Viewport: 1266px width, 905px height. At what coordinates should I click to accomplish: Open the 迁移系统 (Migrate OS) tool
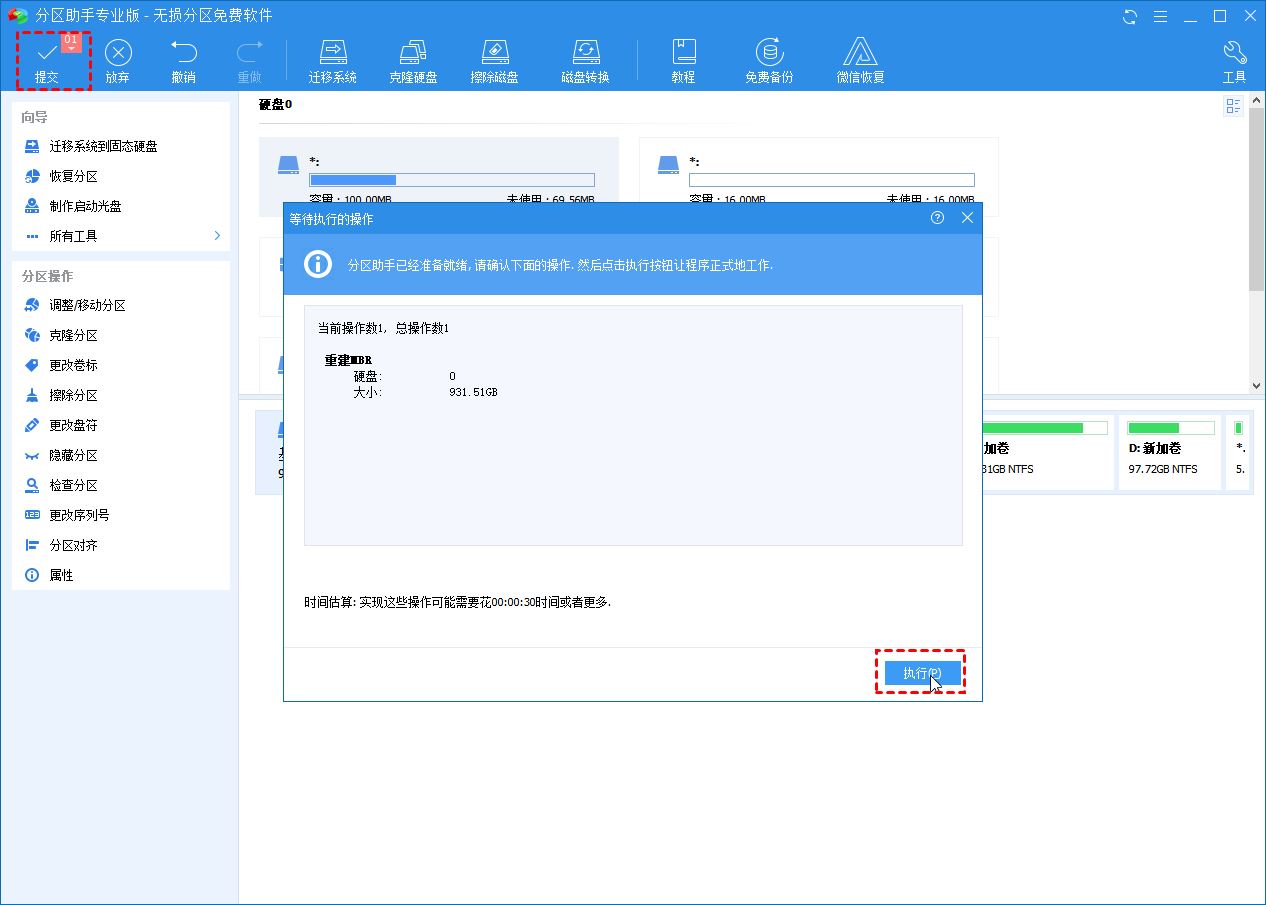point(333,59)
